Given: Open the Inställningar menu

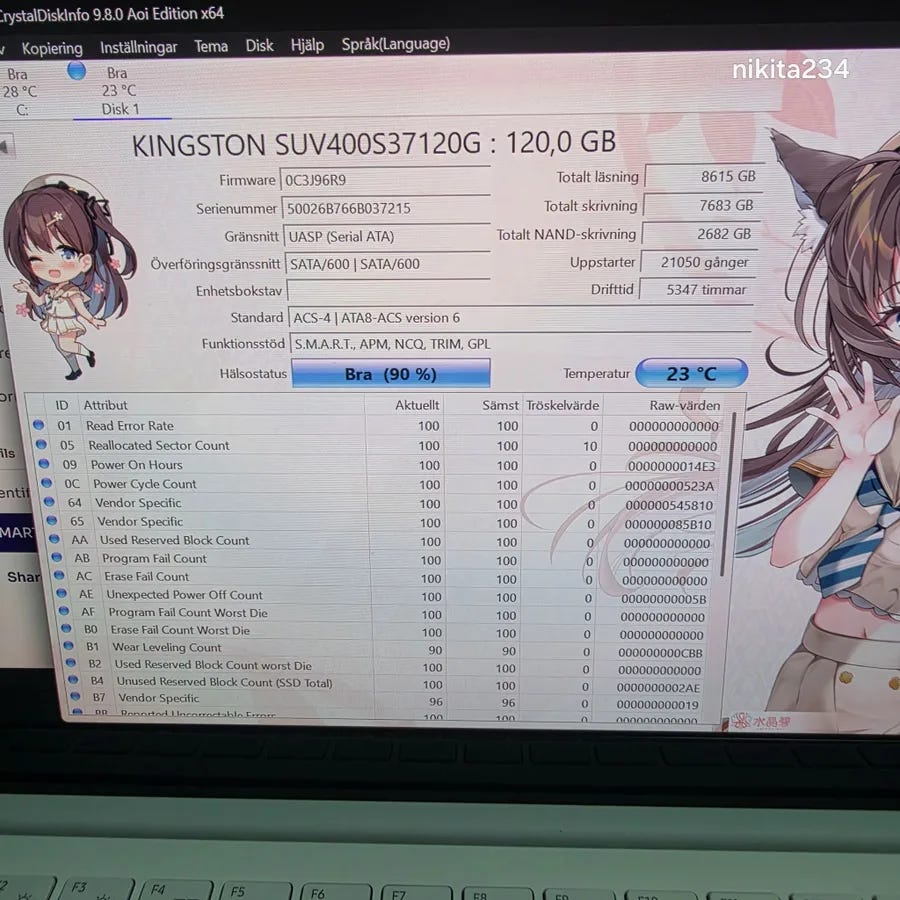Looking at the screenshot, I should point(138,47).
